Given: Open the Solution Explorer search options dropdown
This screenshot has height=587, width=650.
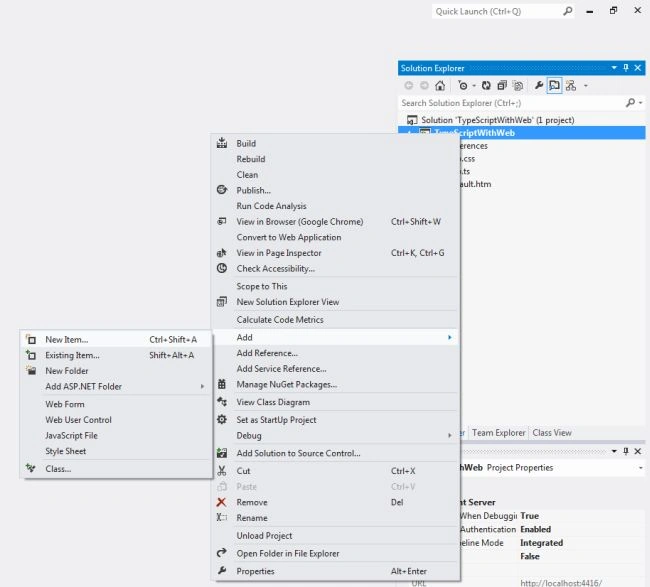Looking at the screenshot, I should (640, 103).
